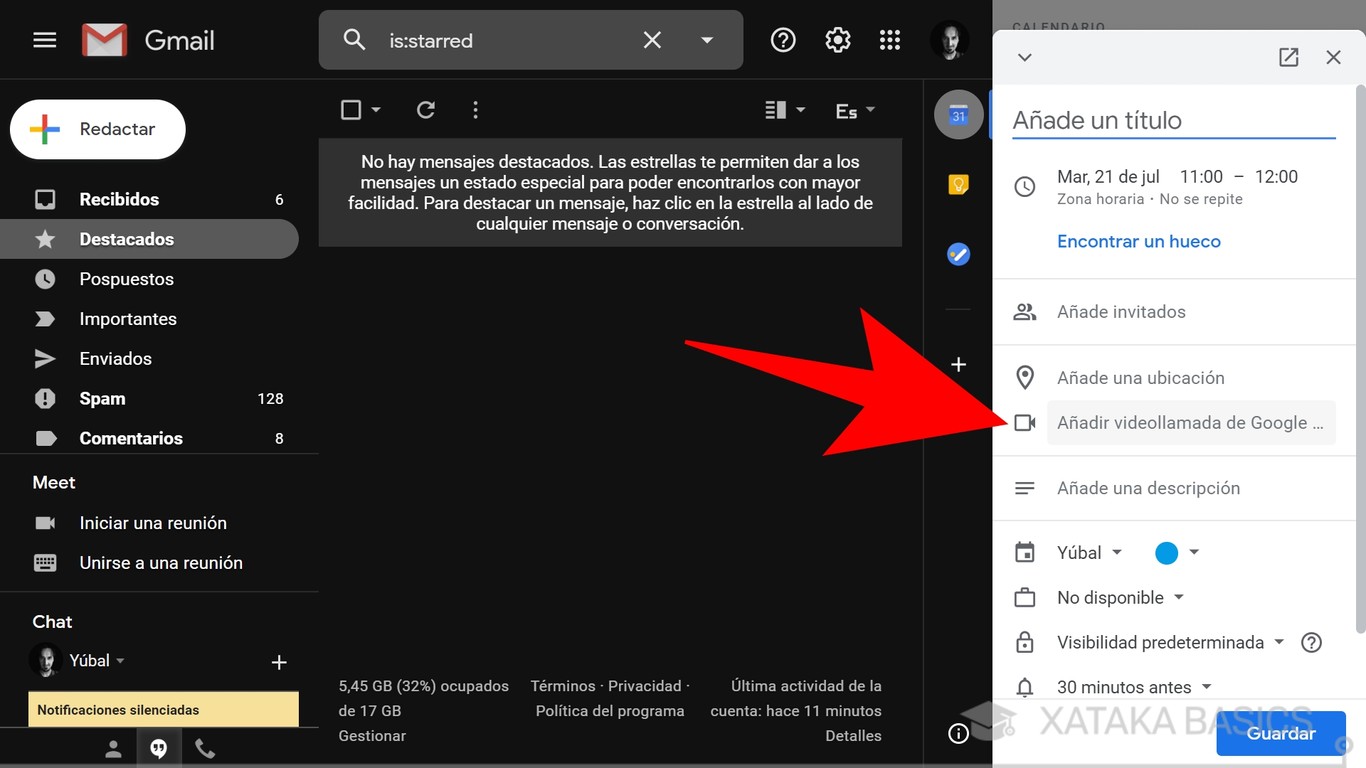Collapse the sidebar with the hamburger menu
This screenshot has width=1366, height=768.
click(x=44, y=40)
